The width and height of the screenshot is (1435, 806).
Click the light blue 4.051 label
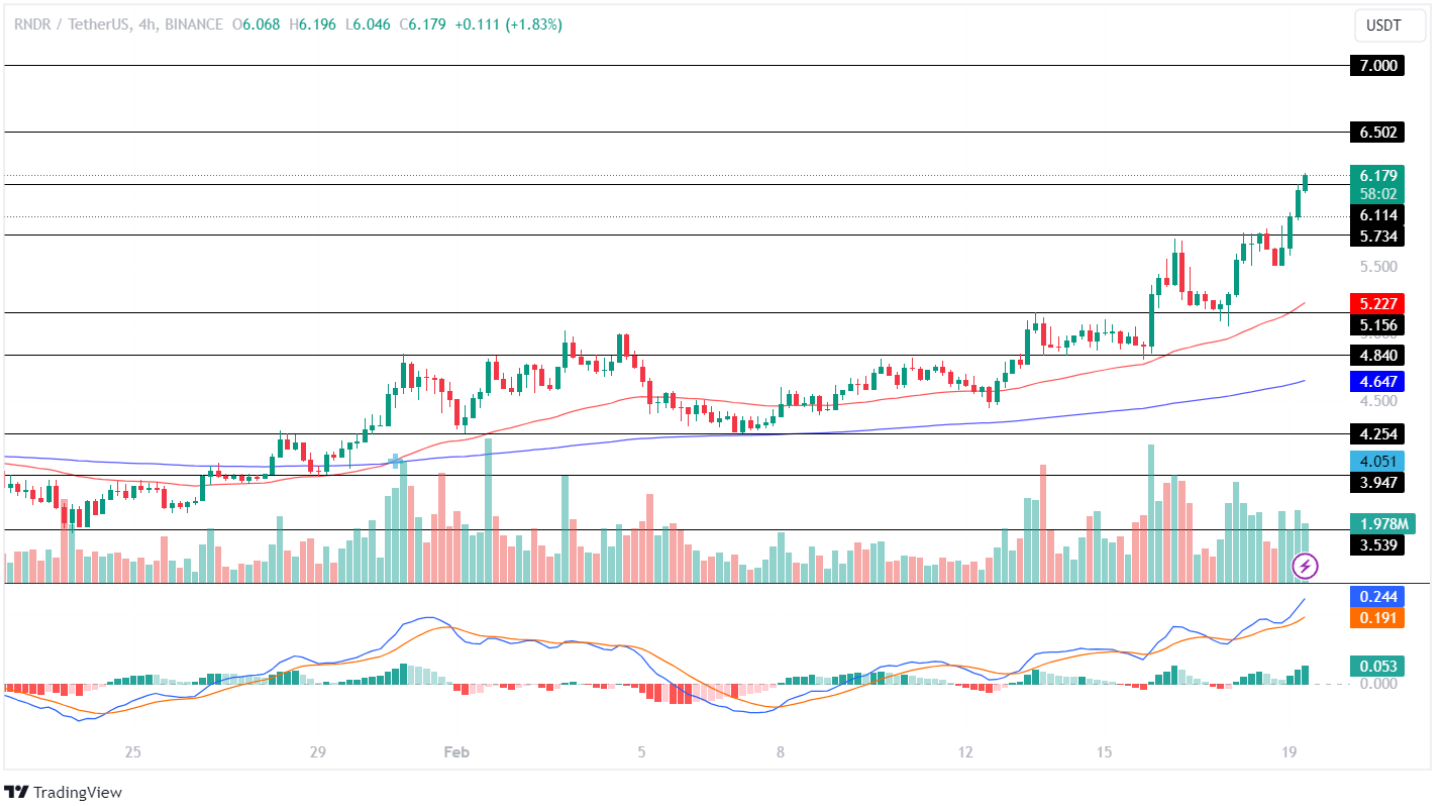point(1376,461)
